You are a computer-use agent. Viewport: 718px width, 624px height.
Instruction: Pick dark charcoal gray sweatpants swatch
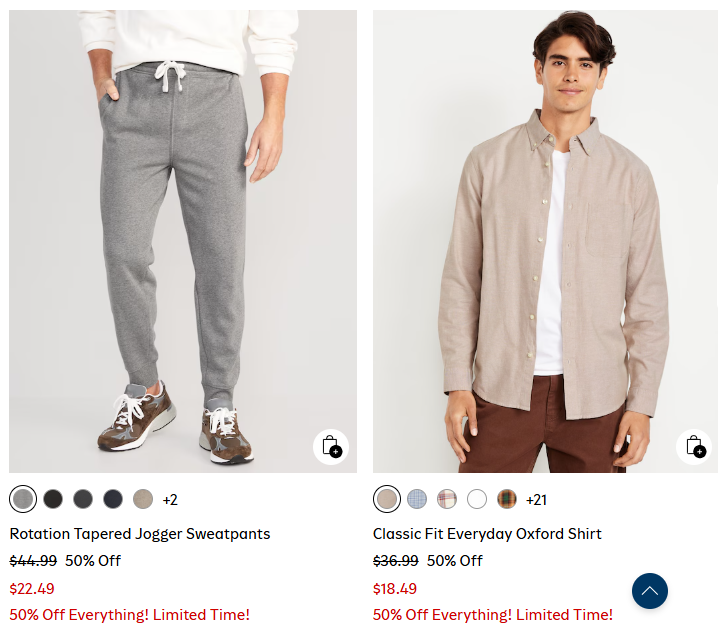point(83,499)
